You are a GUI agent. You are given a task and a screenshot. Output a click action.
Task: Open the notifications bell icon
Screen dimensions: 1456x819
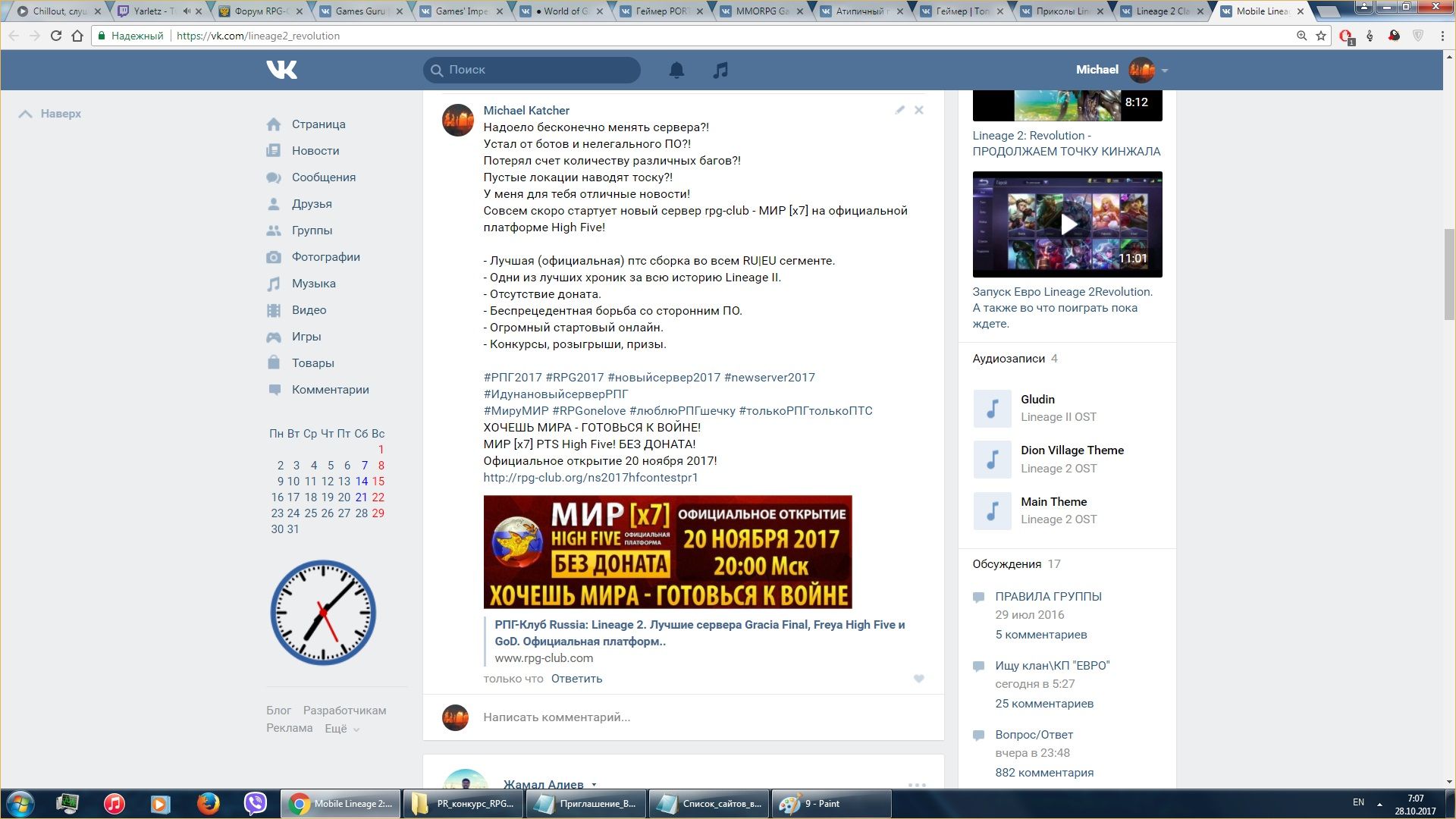click(x=676, y=70)
